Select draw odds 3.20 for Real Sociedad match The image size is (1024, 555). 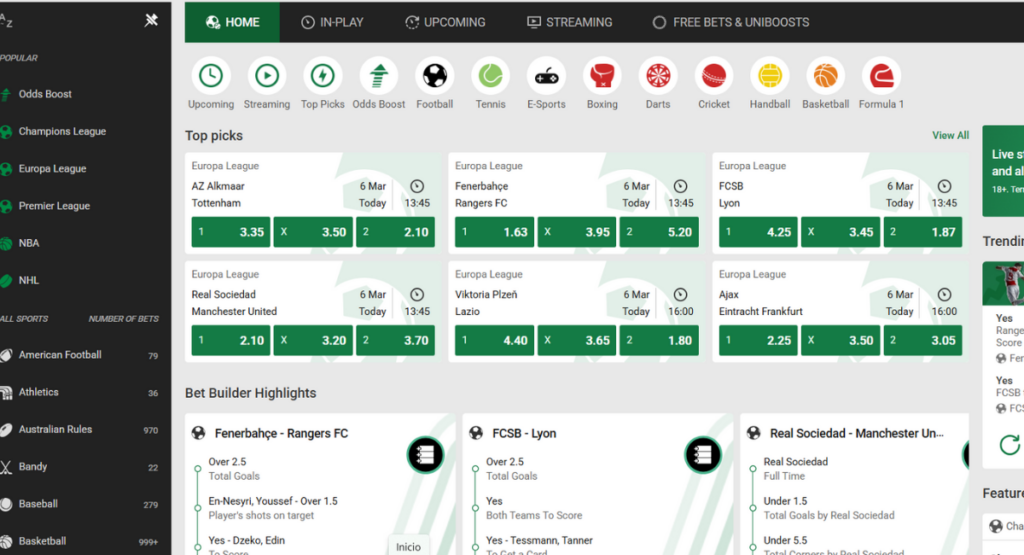tap(313, 340)
